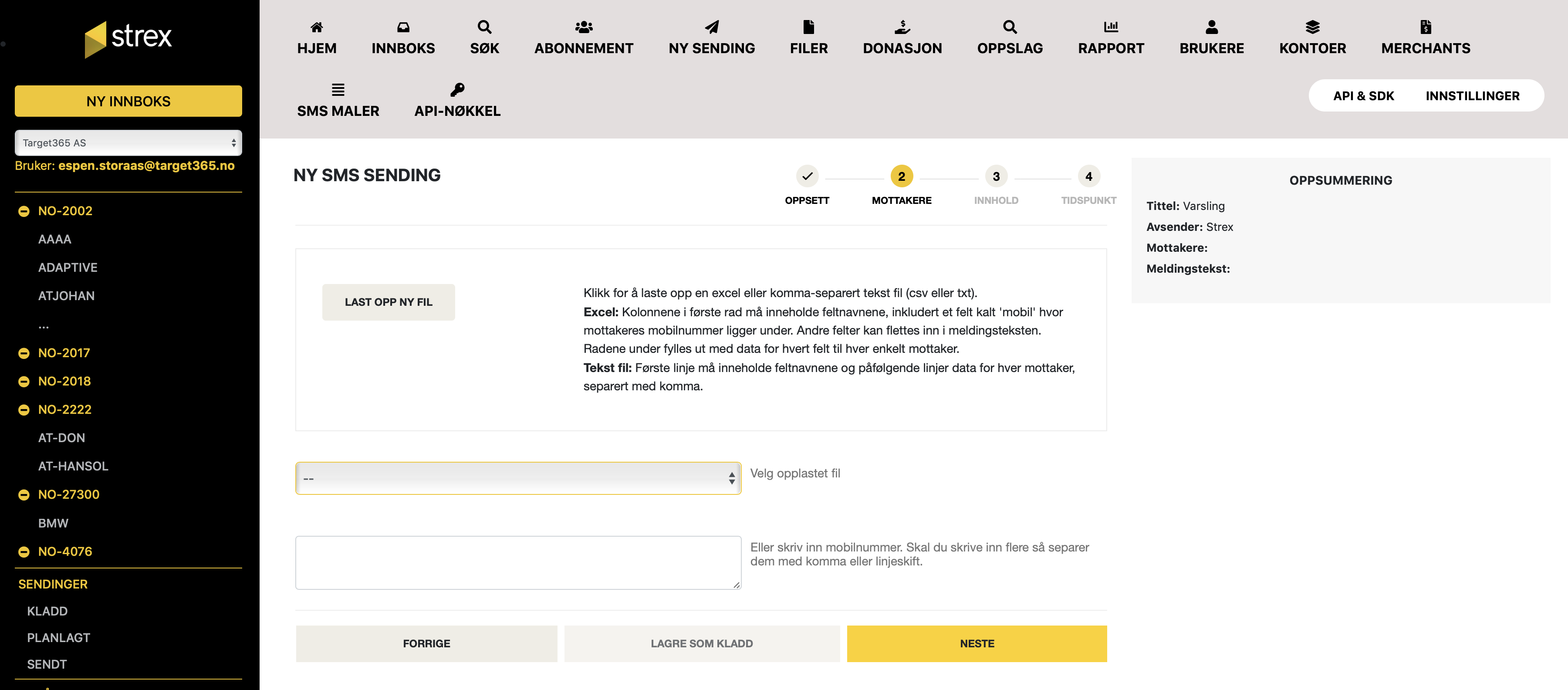Collapse the NO-2002 tree group

24,211
